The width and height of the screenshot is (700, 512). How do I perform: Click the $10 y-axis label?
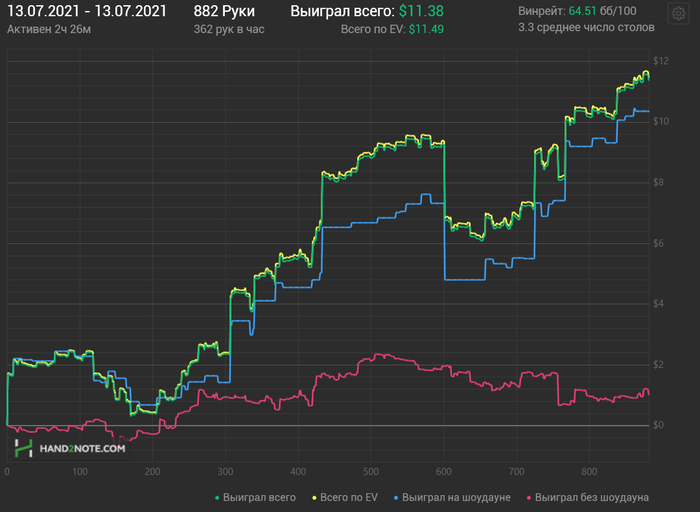[x=661, y=121]
